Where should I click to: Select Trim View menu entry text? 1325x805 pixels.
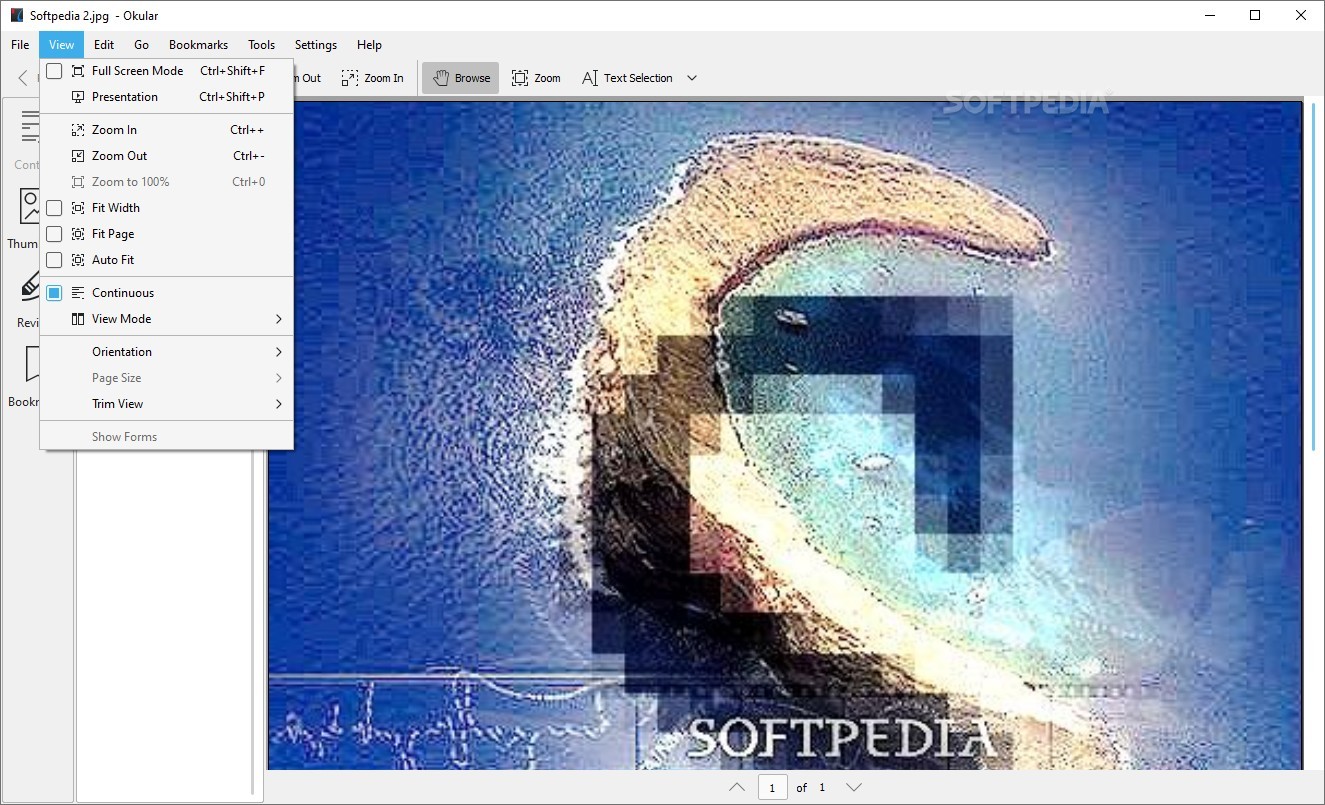(117, 404)
